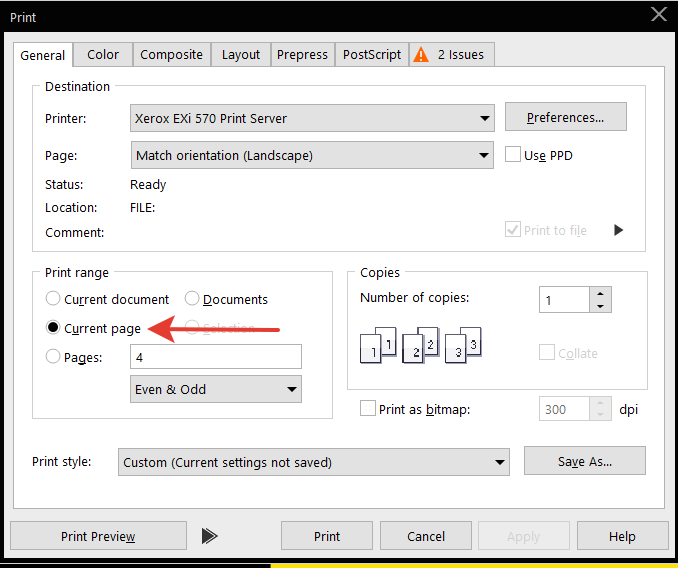Increase the number of copies
The image size is (678, 568).
pos(600,294)
